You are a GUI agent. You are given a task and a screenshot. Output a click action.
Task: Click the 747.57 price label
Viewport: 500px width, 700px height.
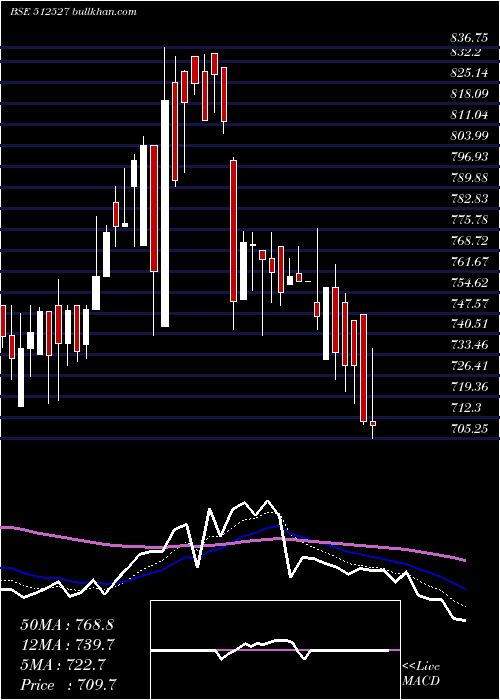pos(469,304)
